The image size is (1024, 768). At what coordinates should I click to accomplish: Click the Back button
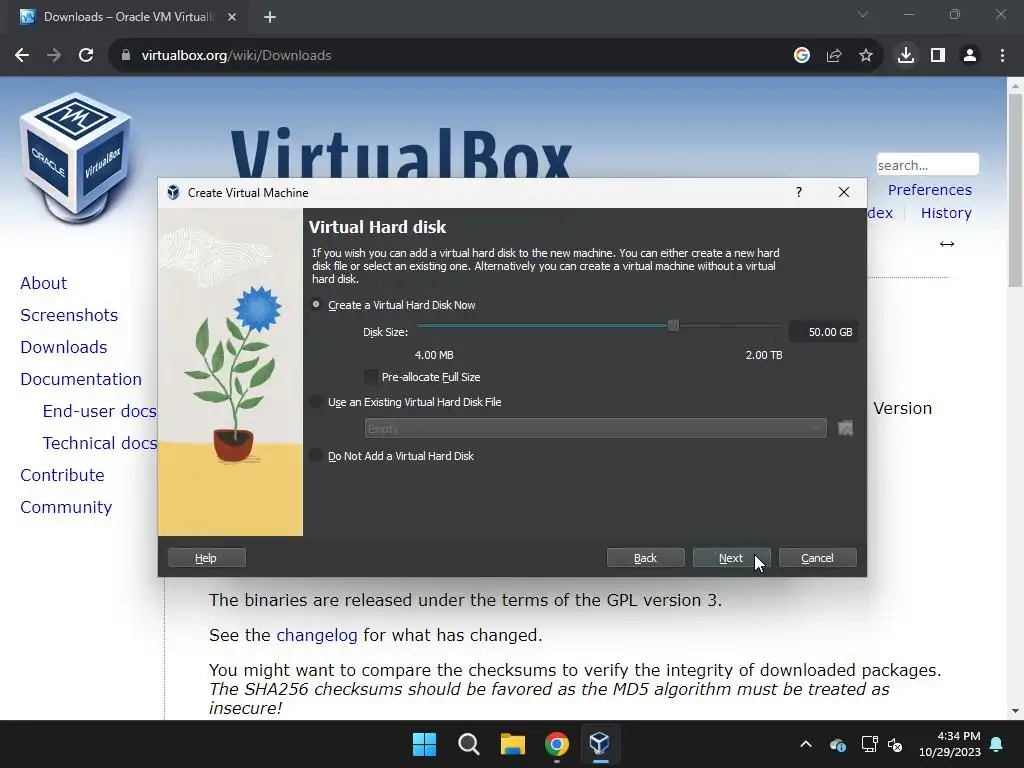[645, 558]
